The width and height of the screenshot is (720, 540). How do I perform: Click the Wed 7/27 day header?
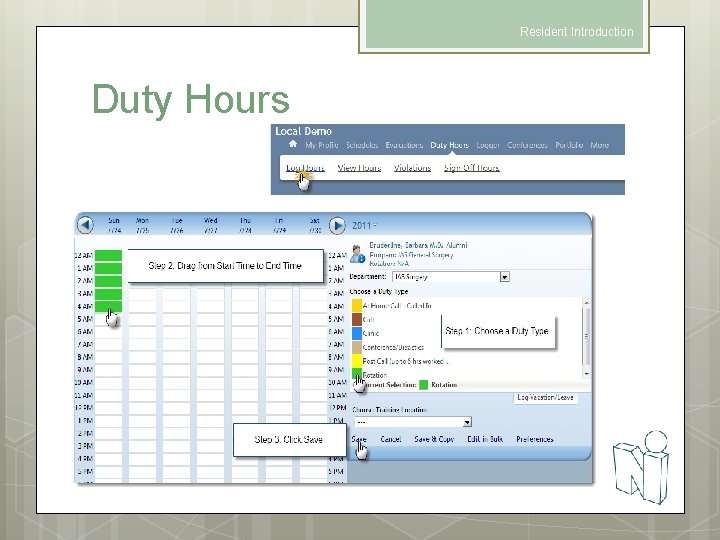(x=211, y=225)
